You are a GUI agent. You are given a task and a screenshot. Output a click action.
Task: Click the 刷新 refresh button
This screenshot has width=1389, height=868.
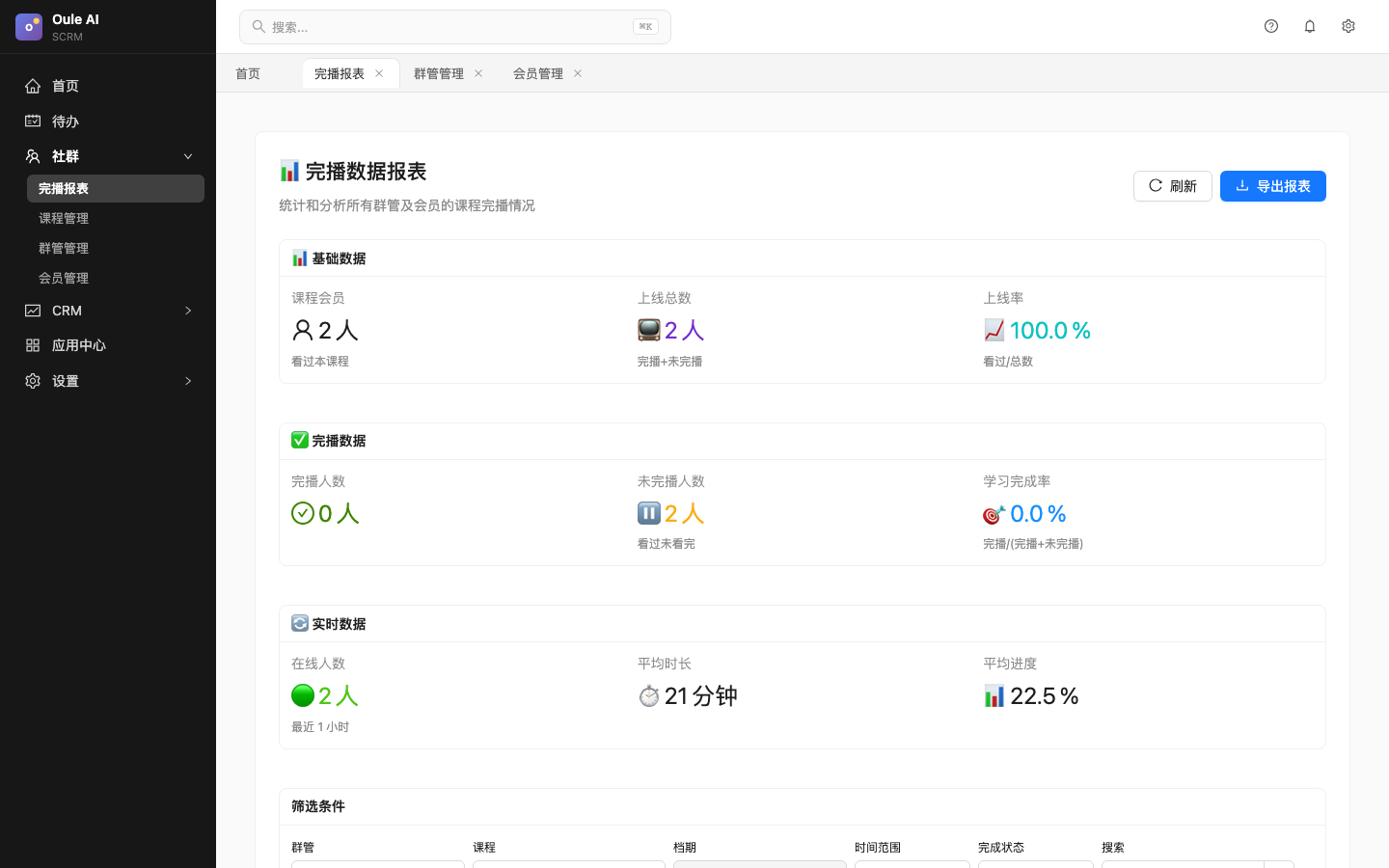1173,186
